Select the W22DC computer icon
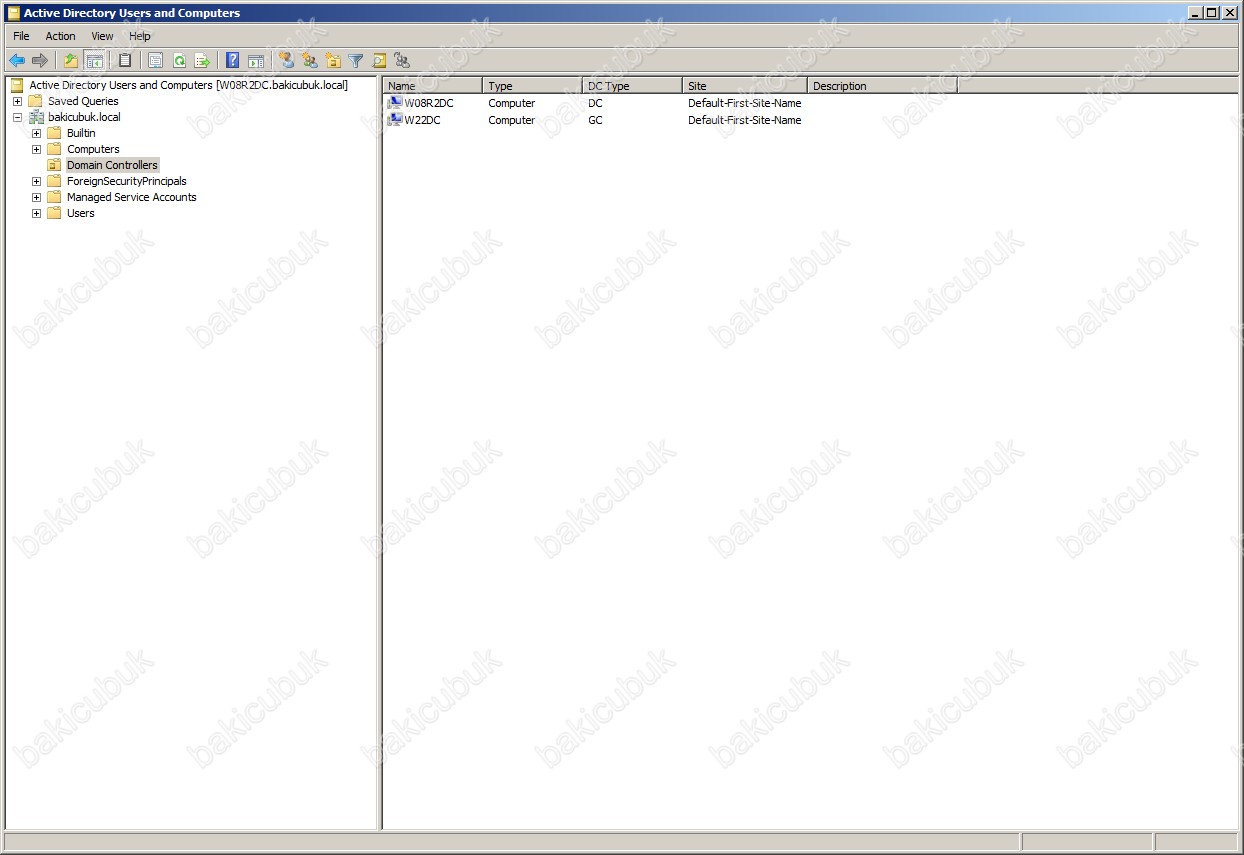This screenshot has height=855, width=1244. pos(395,120)
